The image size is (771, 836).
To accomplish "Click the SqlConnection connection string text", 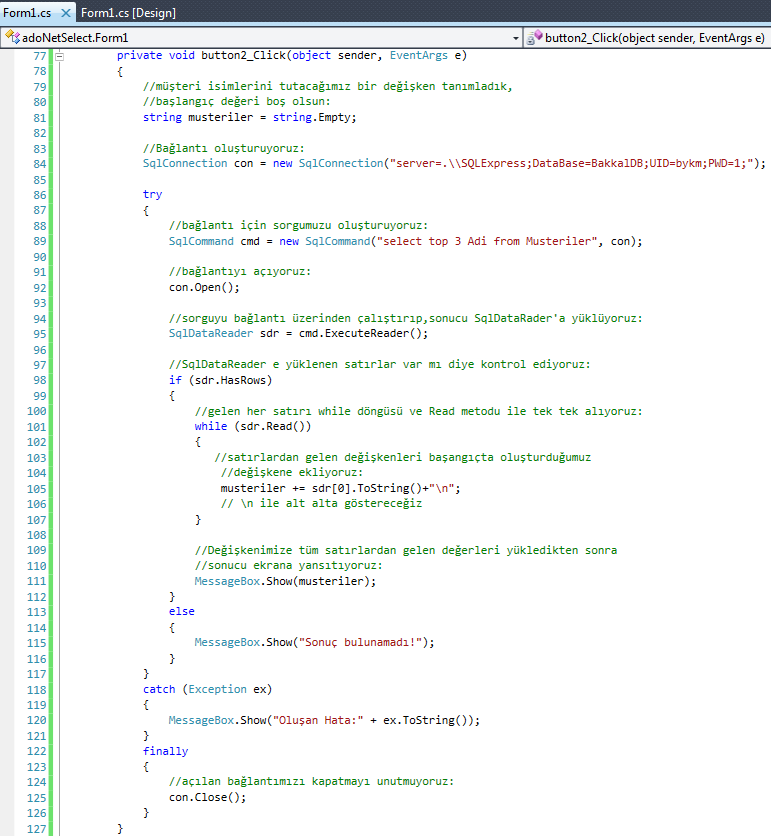I will click(x=571, y=164).
